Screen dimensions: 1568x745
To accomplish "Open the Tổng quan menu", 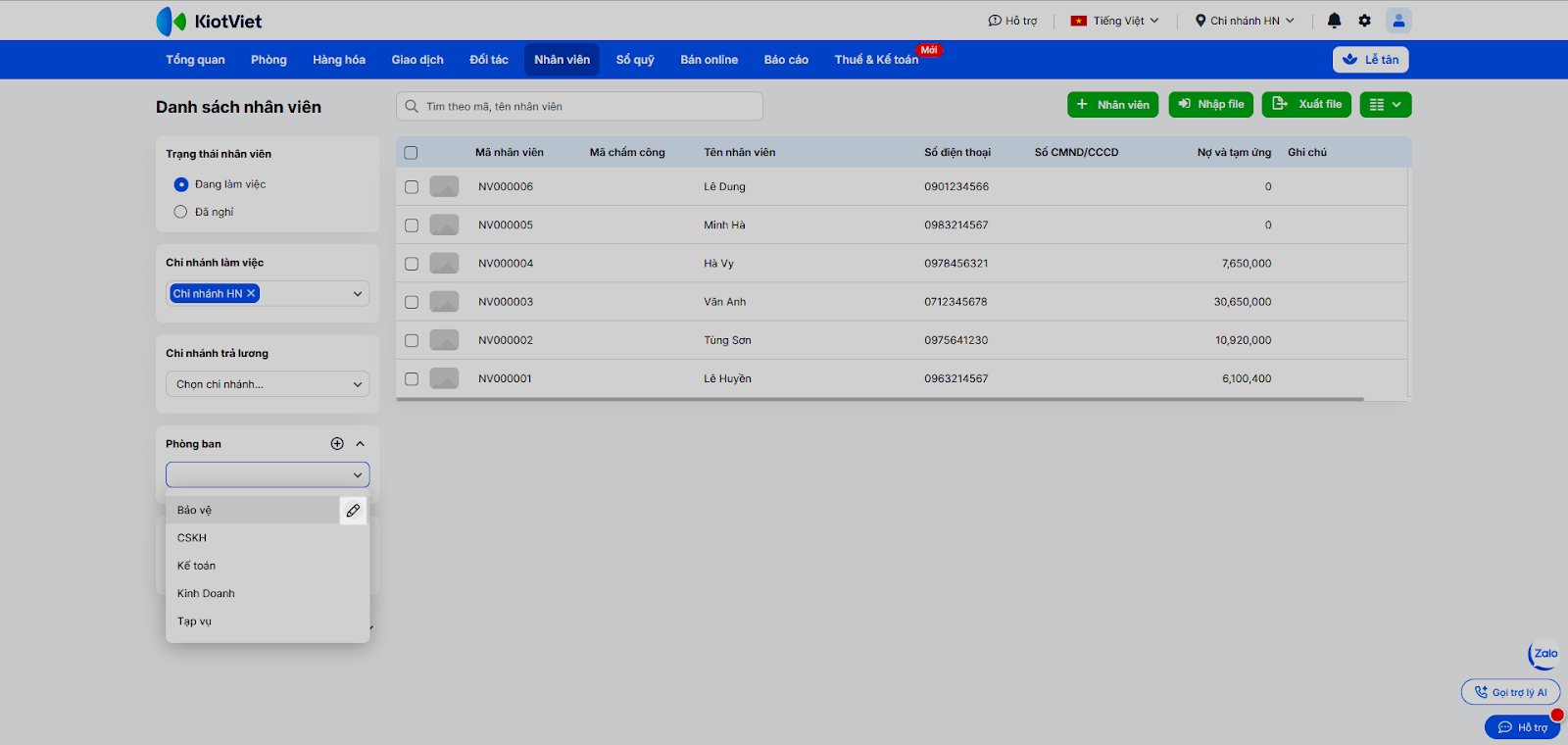I will point(195,60).
